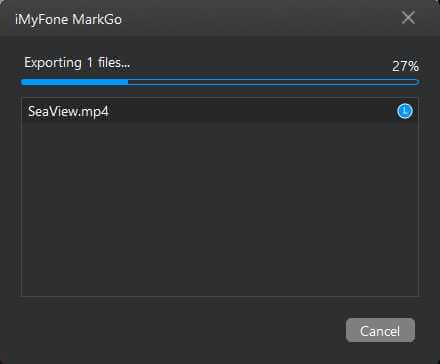This screenshot has height=364, width=440.
Task: Click the blue clock status icon
Action: point(405,111)
